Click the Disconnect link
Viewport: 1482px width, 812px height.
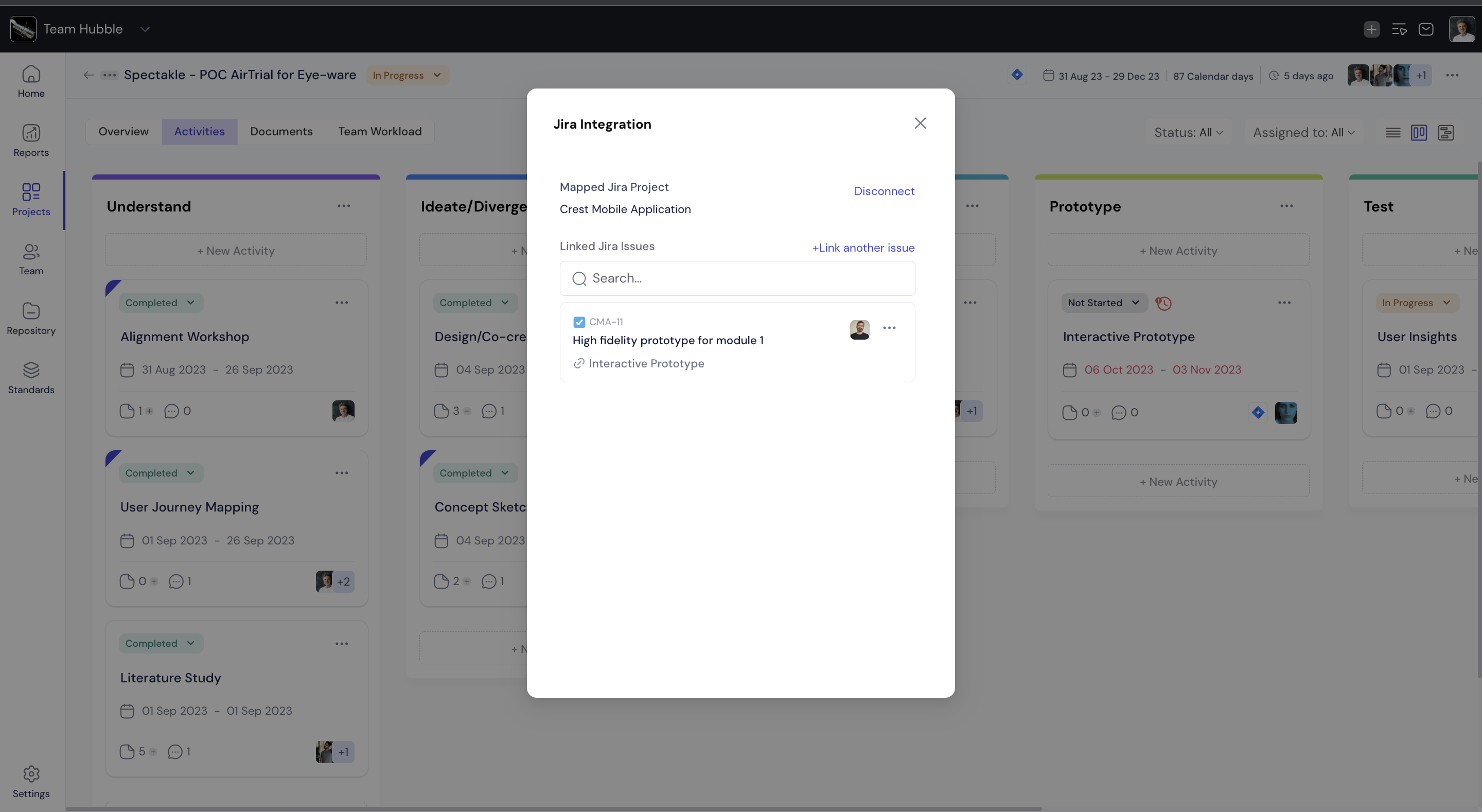click(x=884, y=191)
